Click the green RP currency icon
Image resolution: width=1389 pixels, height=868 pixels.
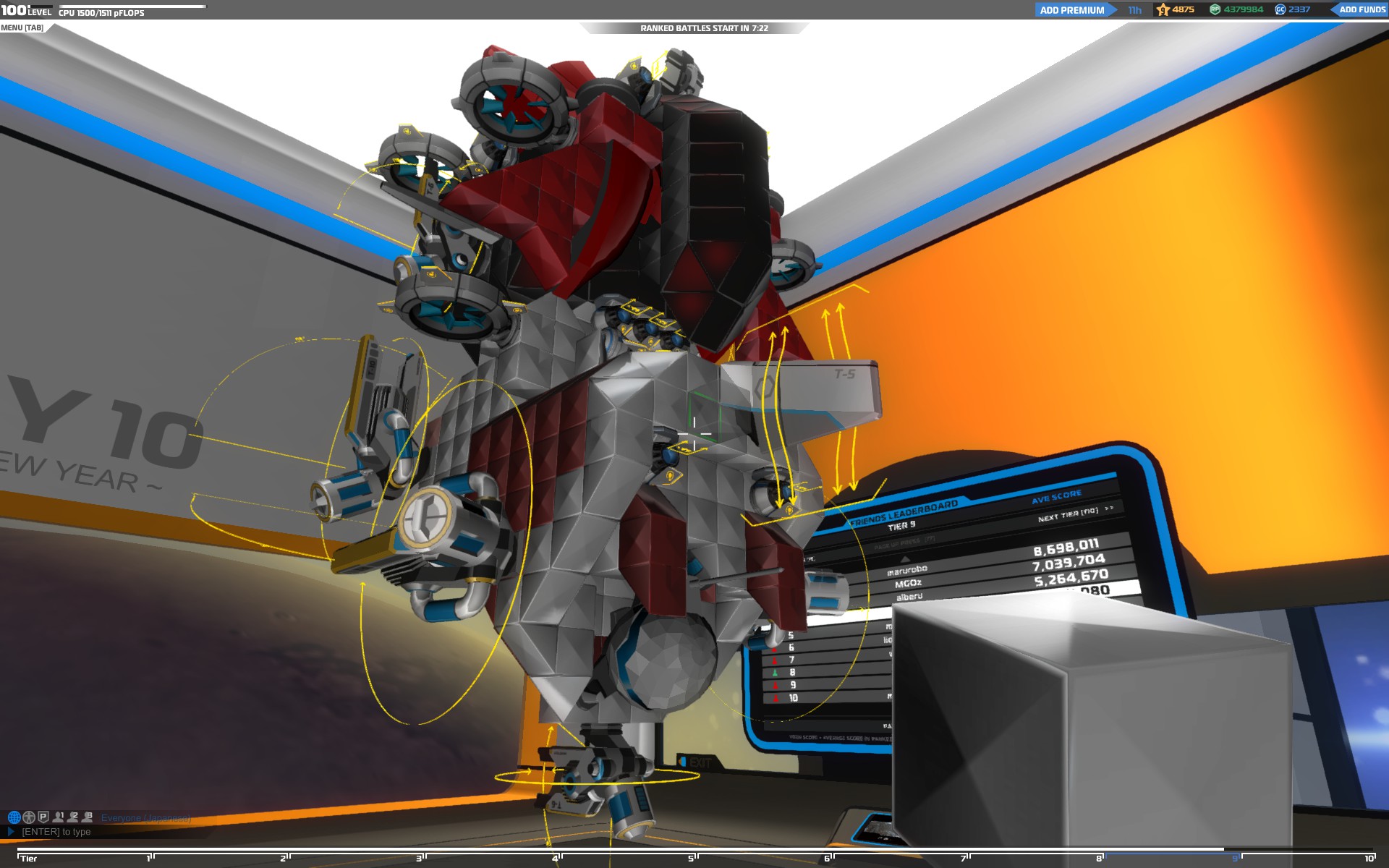click(x=1215, y=9)
